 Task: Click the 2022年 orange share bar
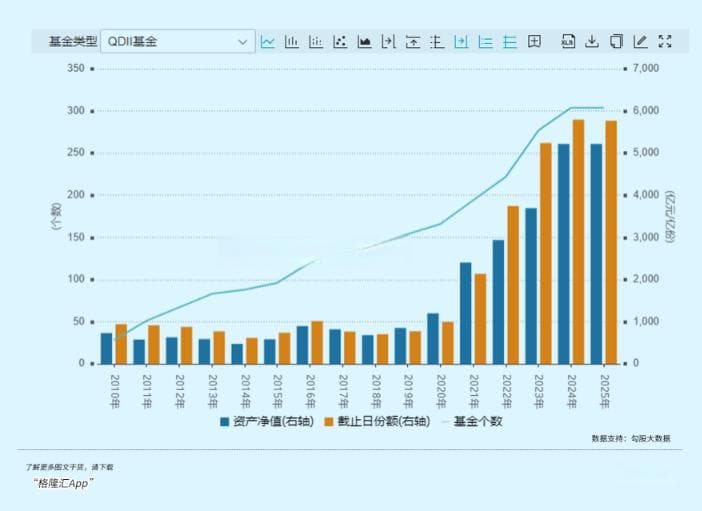click(513, 285)
